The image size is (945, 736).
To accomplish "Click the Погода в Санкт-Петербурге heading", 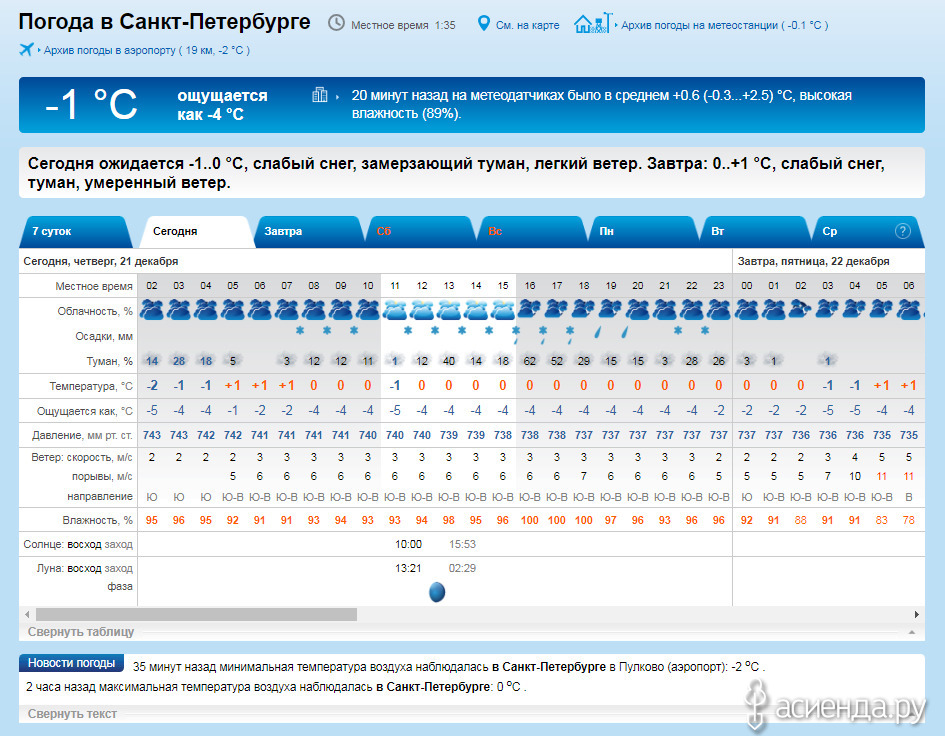I will click(x=165, y=22).
